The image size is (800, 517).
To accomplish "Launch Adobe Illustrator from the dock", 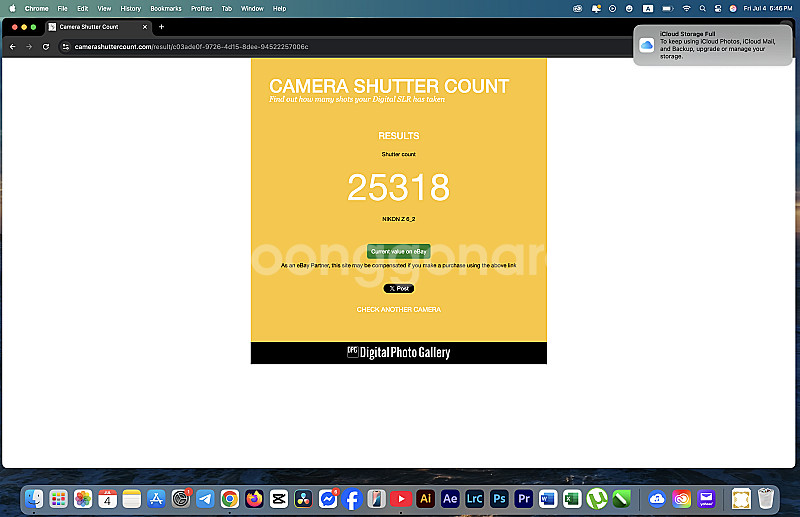I will pyautogui.click(x=426, y=499).
